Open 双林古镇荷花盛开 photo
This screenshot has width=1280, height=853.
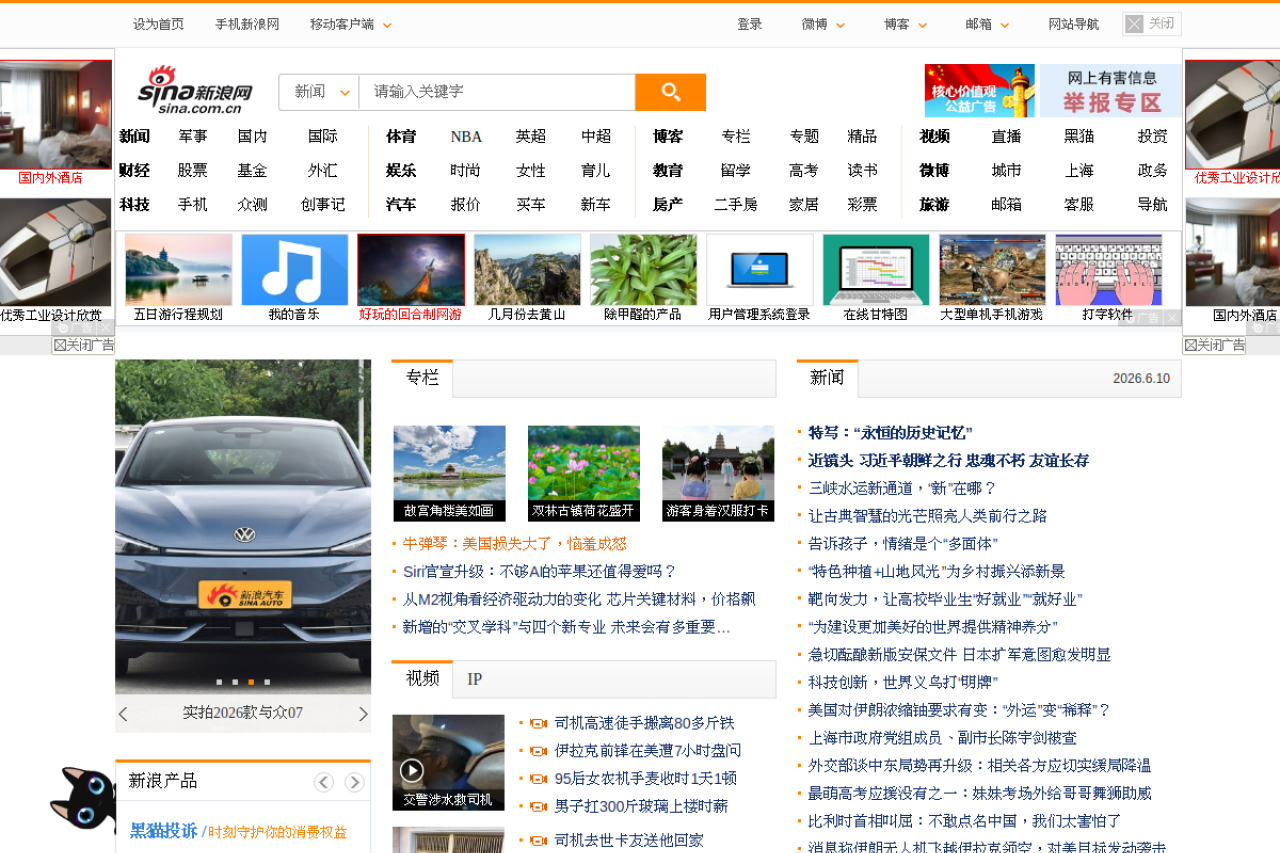tap(583, 473)
